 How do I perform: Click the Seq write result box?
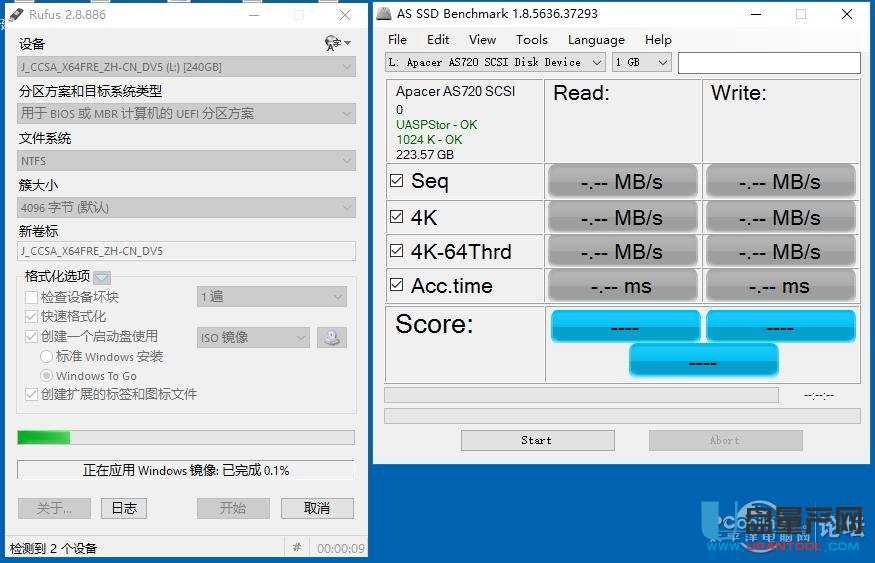coord(780,181)
